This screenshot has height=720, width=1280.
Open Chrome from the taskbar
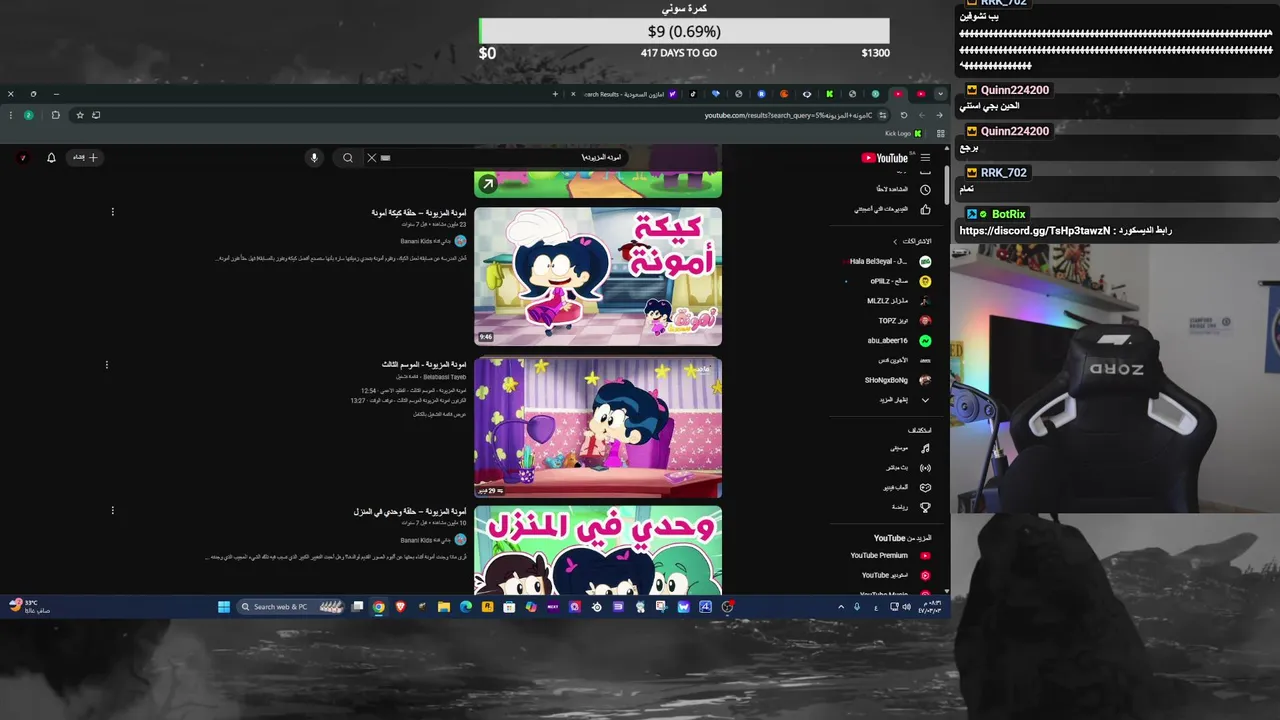[x=378, y=607]
